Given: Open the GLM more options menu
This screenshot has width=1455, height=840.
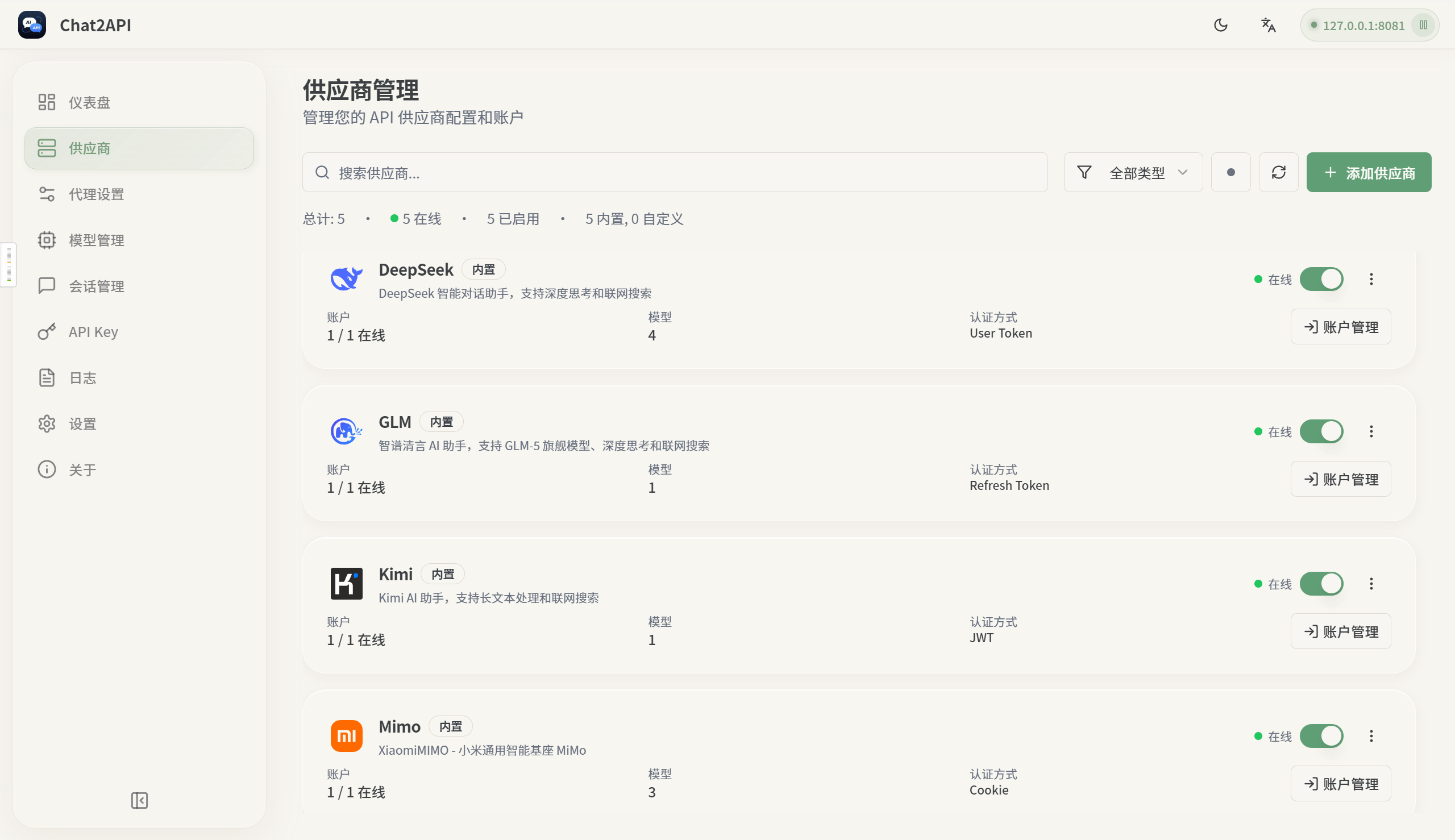Looking at the screenshot, I should [x=1371, y=431].
